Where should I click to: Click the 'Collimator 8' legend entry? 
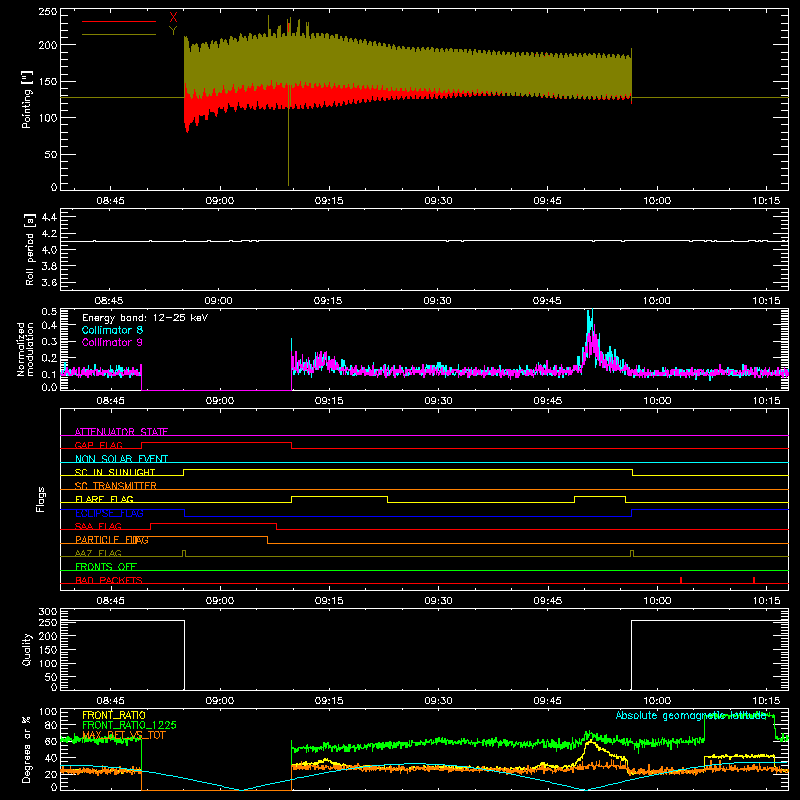click(112, 330)
